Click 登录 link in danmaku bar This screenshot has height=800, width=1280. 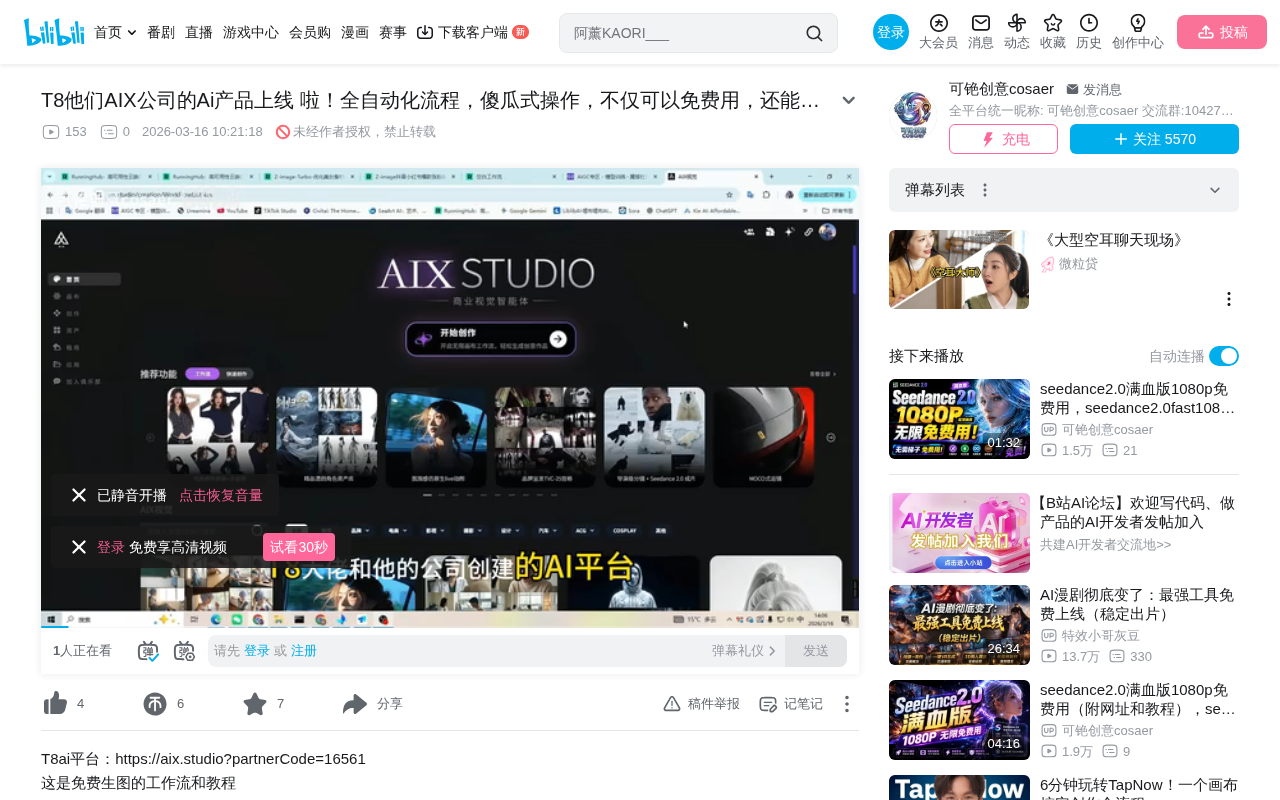click(x=257, y=651)
